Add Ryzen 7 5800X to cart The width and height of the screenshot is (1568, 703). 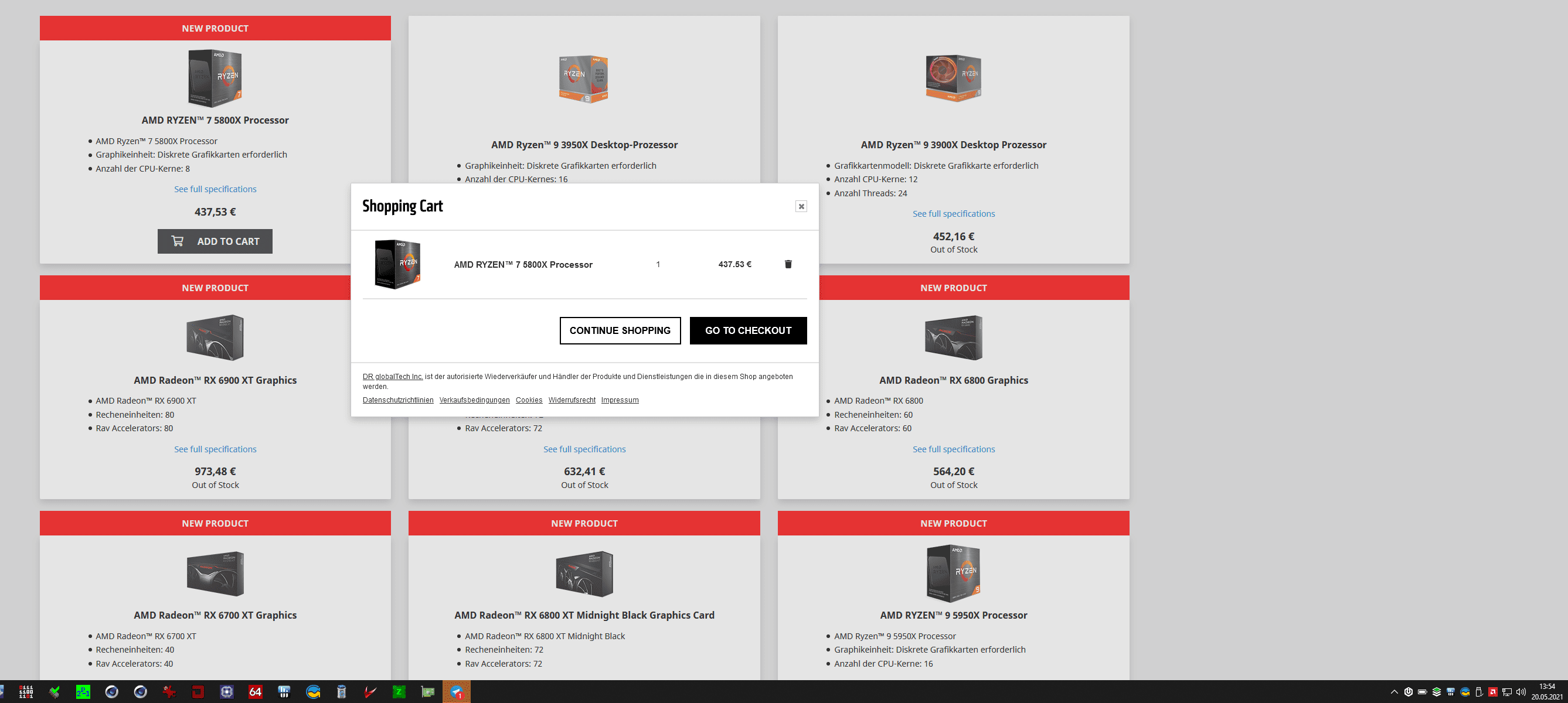tap(215, 241)
